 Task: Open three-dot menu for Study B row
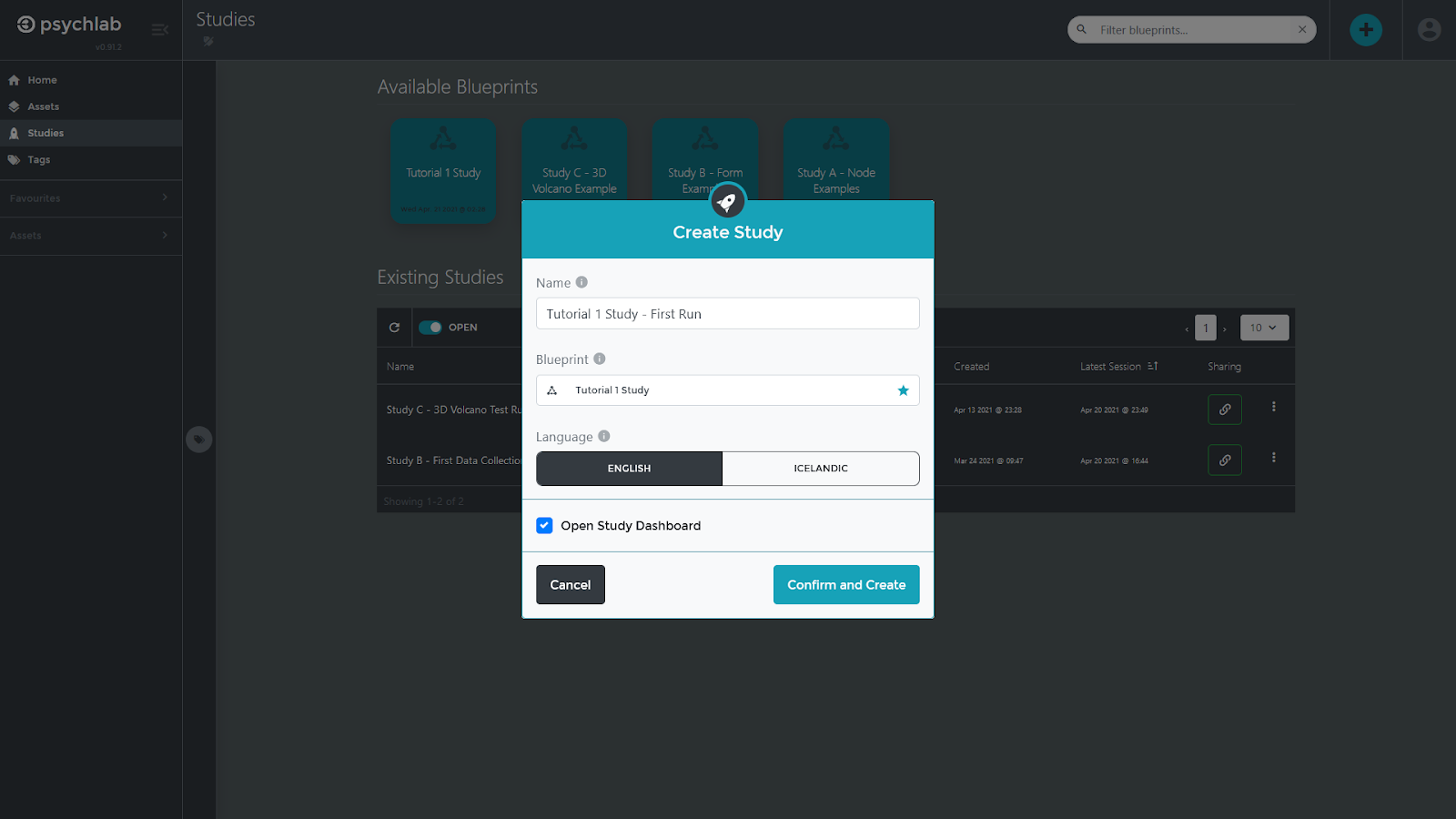pos(1273,458)
